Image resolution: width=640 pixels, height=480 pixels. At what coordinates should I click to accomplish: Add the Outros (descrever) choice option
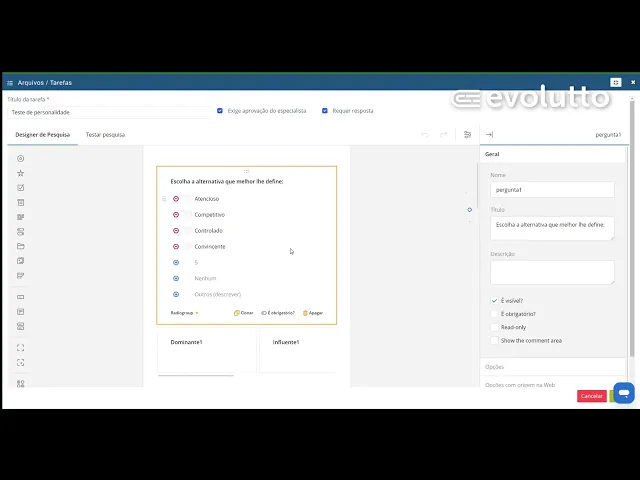176,294
